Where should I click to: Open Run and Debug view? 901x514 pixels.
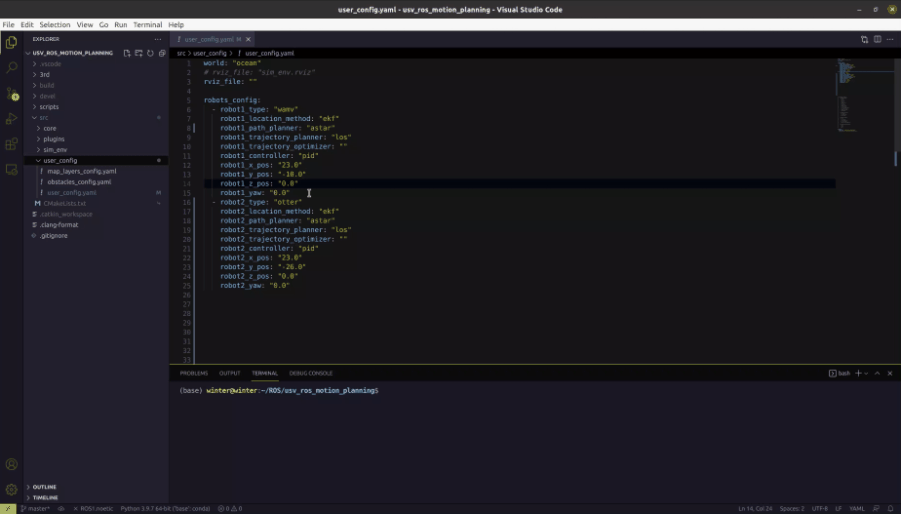click(x=11, y=119)
